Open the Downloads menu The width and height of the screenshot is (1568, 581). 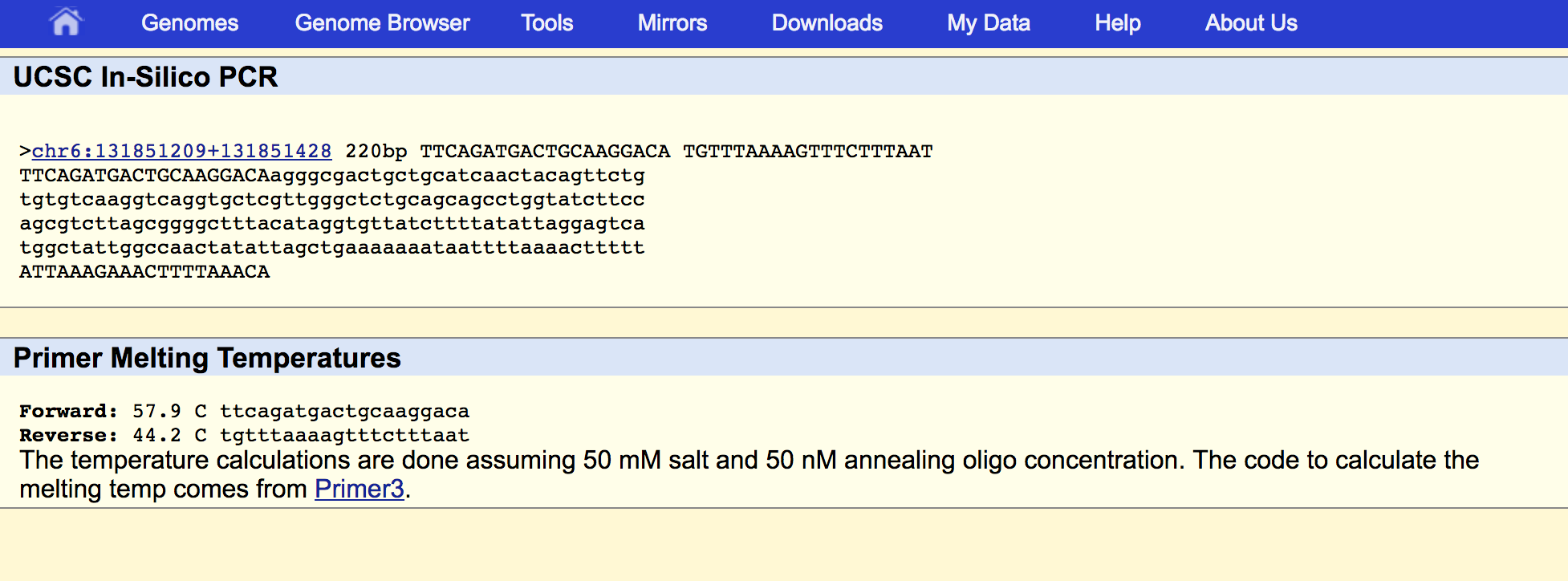tap(827, 22)
